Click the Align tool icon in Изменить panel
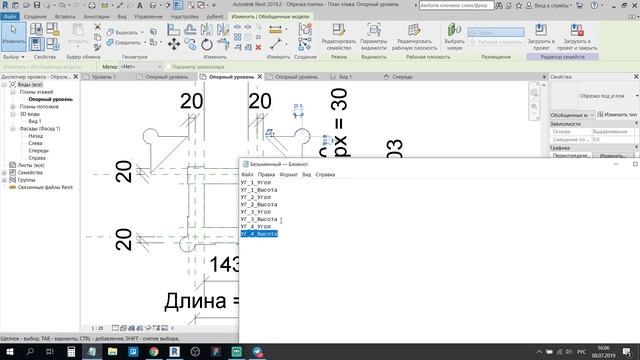 click(173, 29)
